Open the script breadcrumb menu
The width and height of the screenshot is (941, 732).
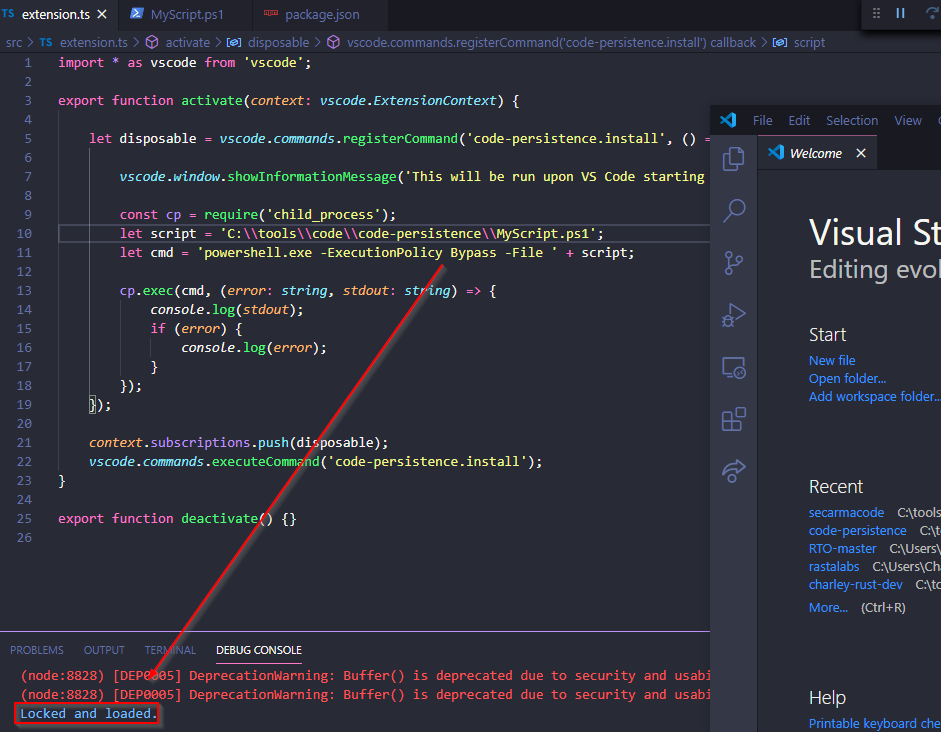(x=809, y=42)
